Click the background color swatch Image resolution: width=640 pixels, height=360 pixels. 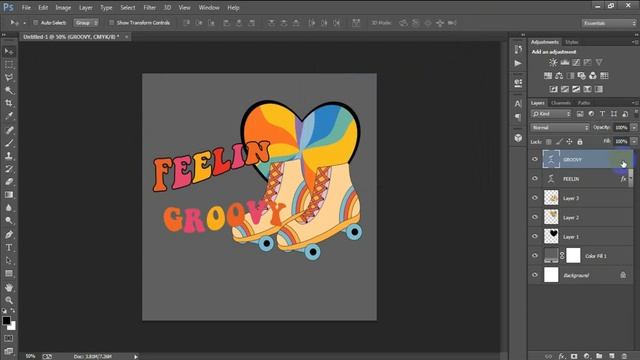click(x=13, y=327)
